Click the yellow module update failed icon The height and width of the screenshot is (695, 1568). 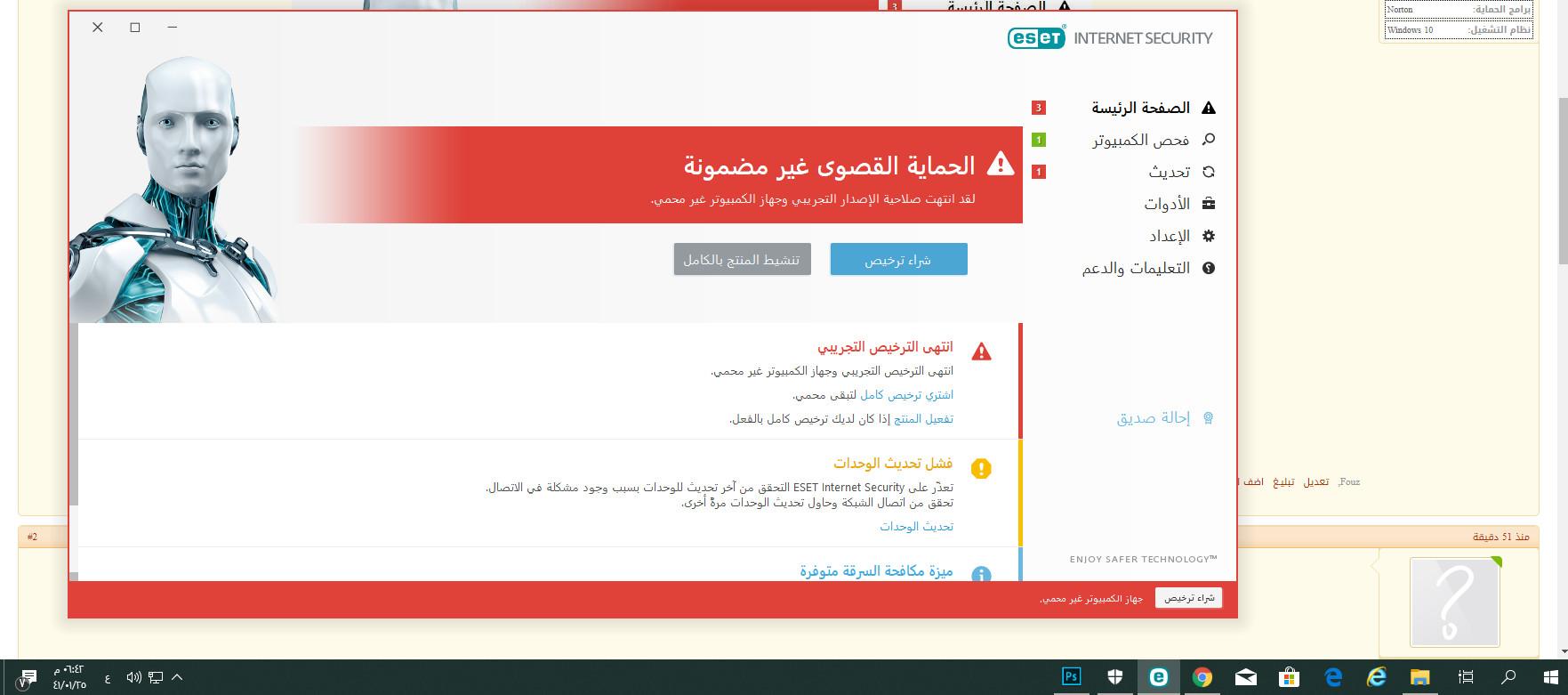click(981, 468)
